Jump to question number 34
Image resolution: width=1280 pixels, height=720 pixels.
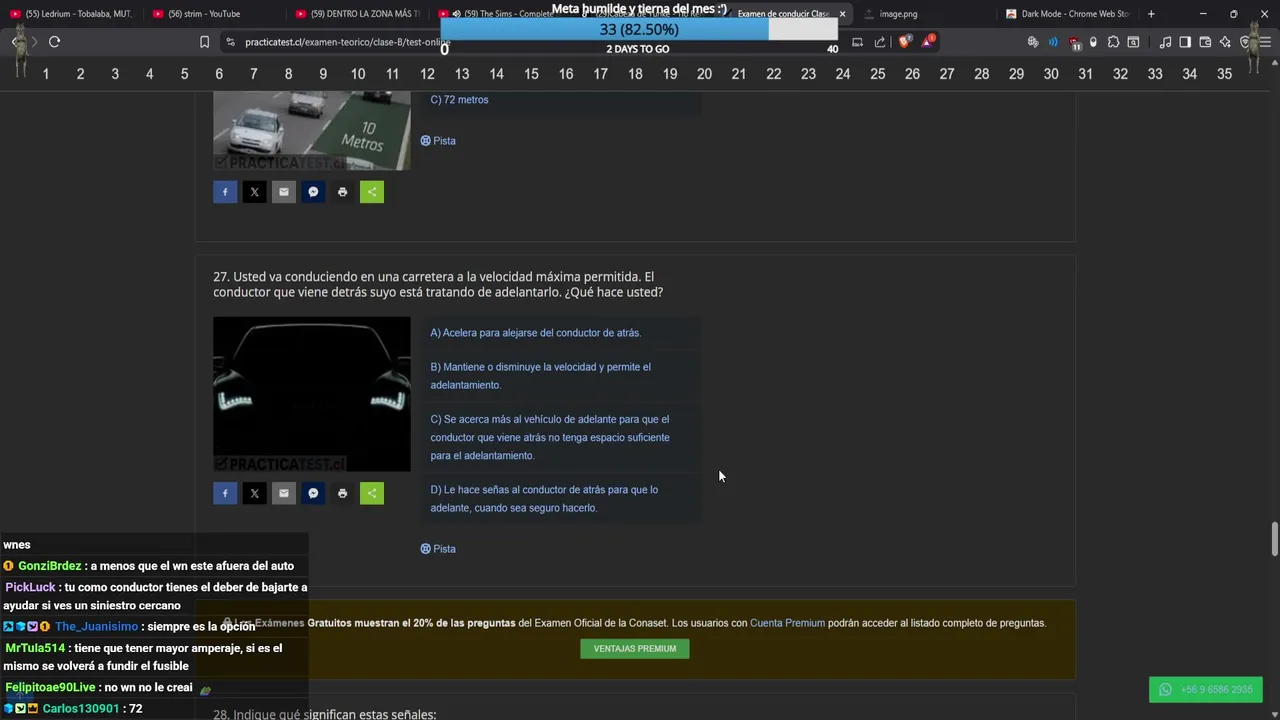click(x=1189, y=74)
